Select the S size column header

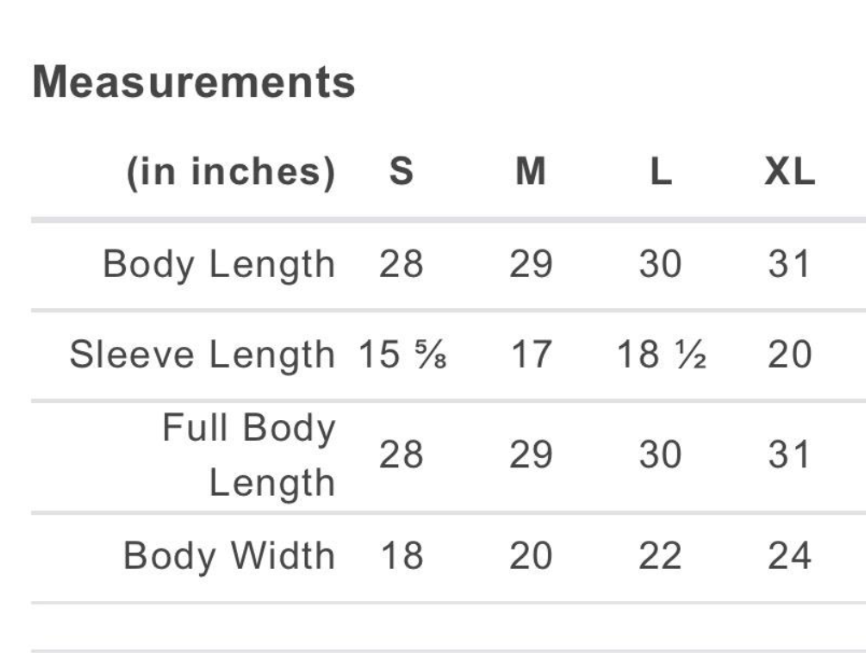click(402, 171)
